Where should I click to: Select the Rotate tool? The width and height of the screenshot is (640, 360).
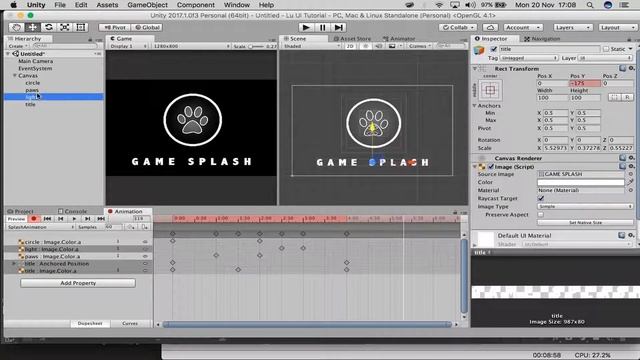point(49,27)
